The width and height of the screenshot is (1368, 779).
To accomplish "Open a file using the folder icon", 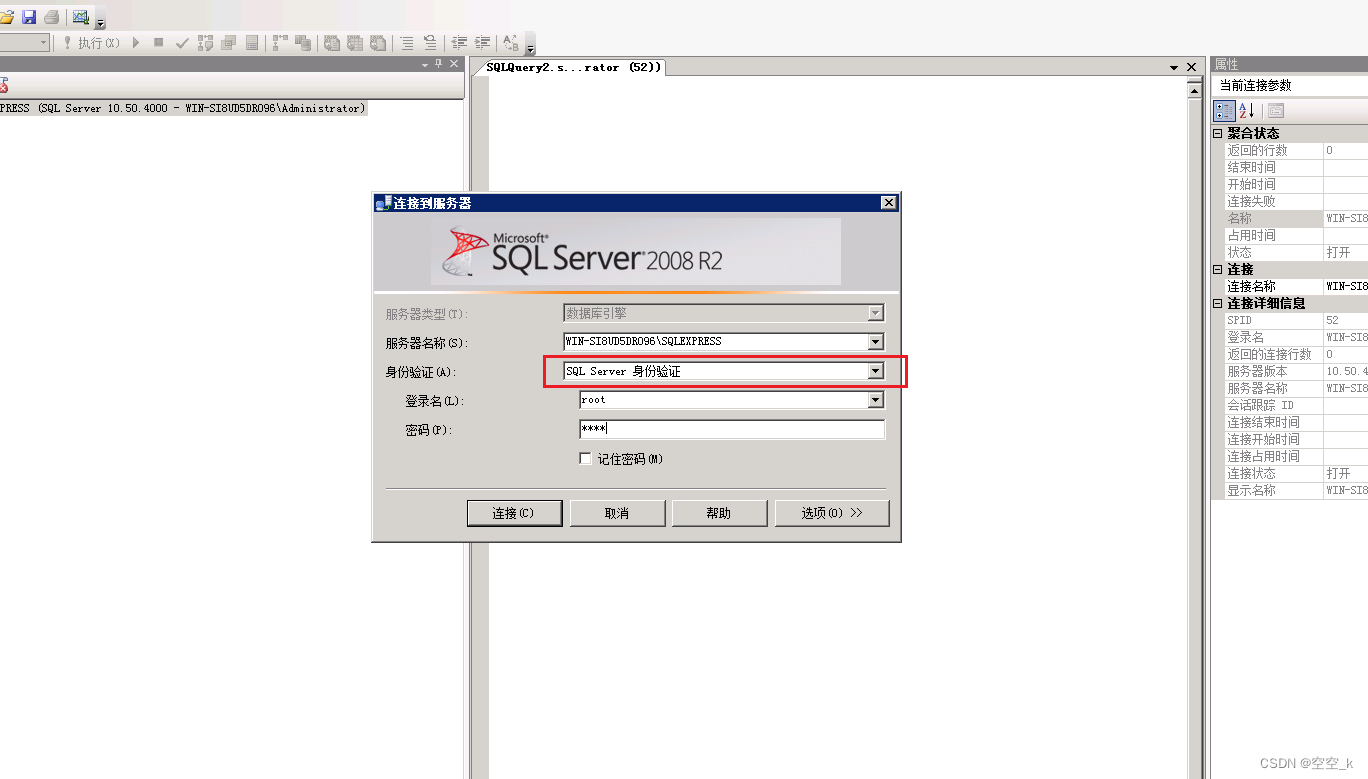I will (8, 16).
